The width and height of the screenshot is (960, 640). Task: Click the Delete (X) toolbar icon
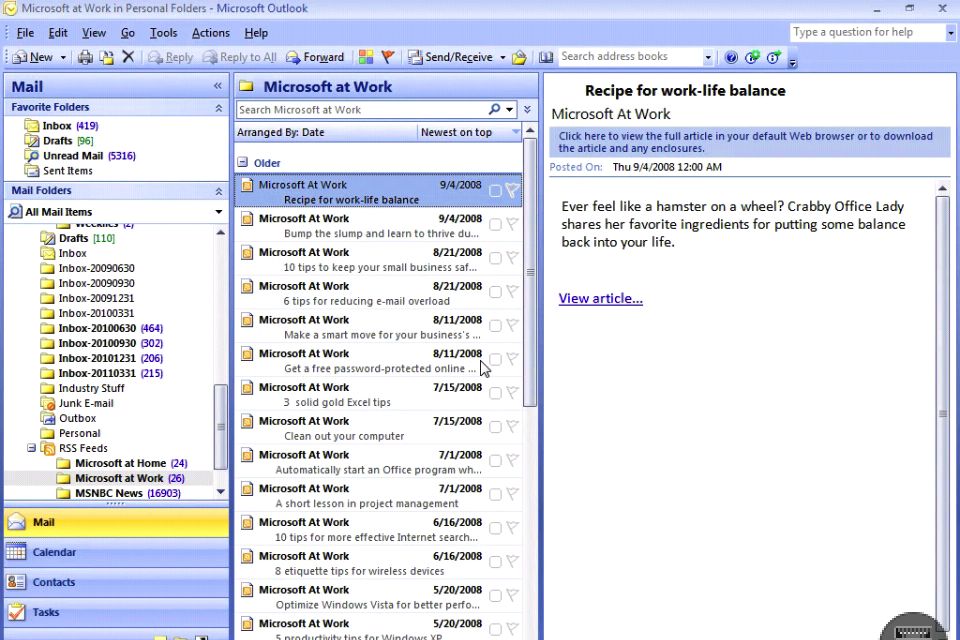(128, 57)
